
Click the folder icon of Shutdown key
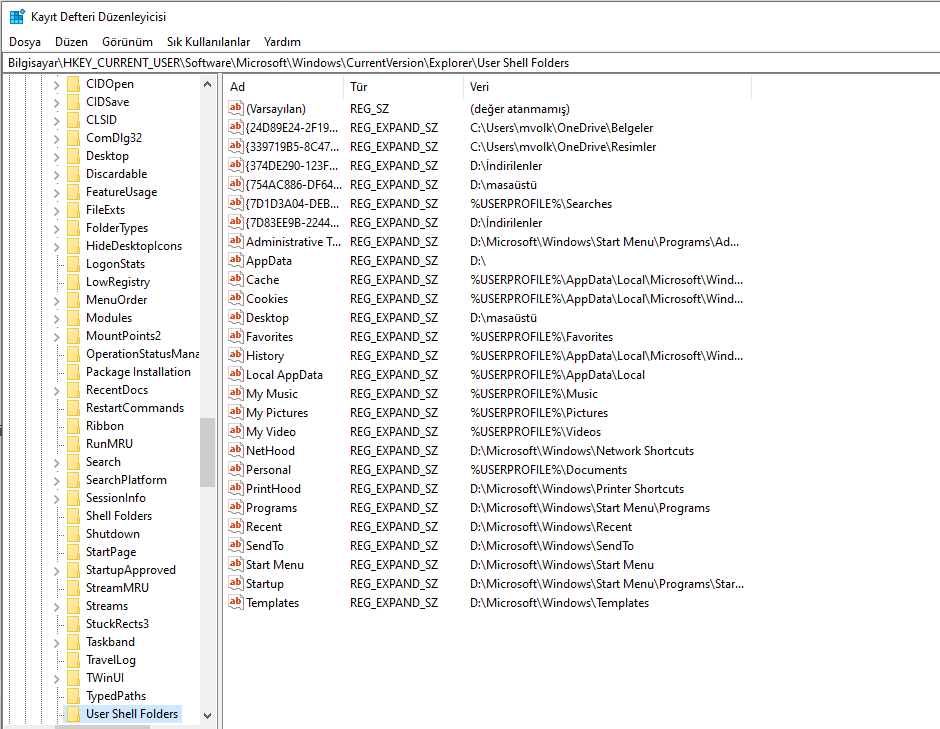(x=73, y=534)
